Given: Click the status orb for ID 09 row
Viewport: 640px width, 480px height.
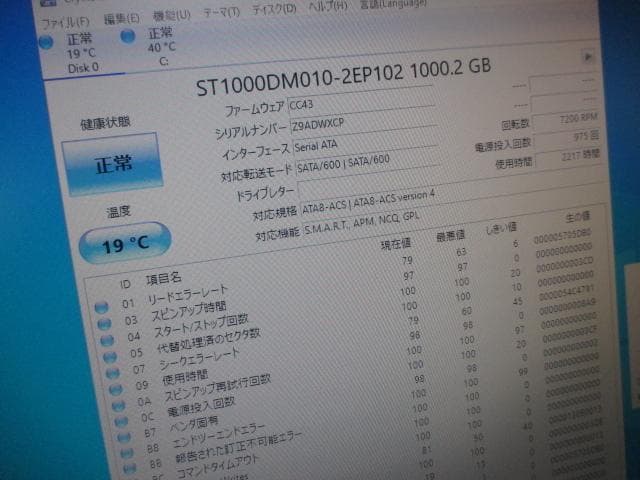Looking at the screenshot, I should [x=116, y=389].
